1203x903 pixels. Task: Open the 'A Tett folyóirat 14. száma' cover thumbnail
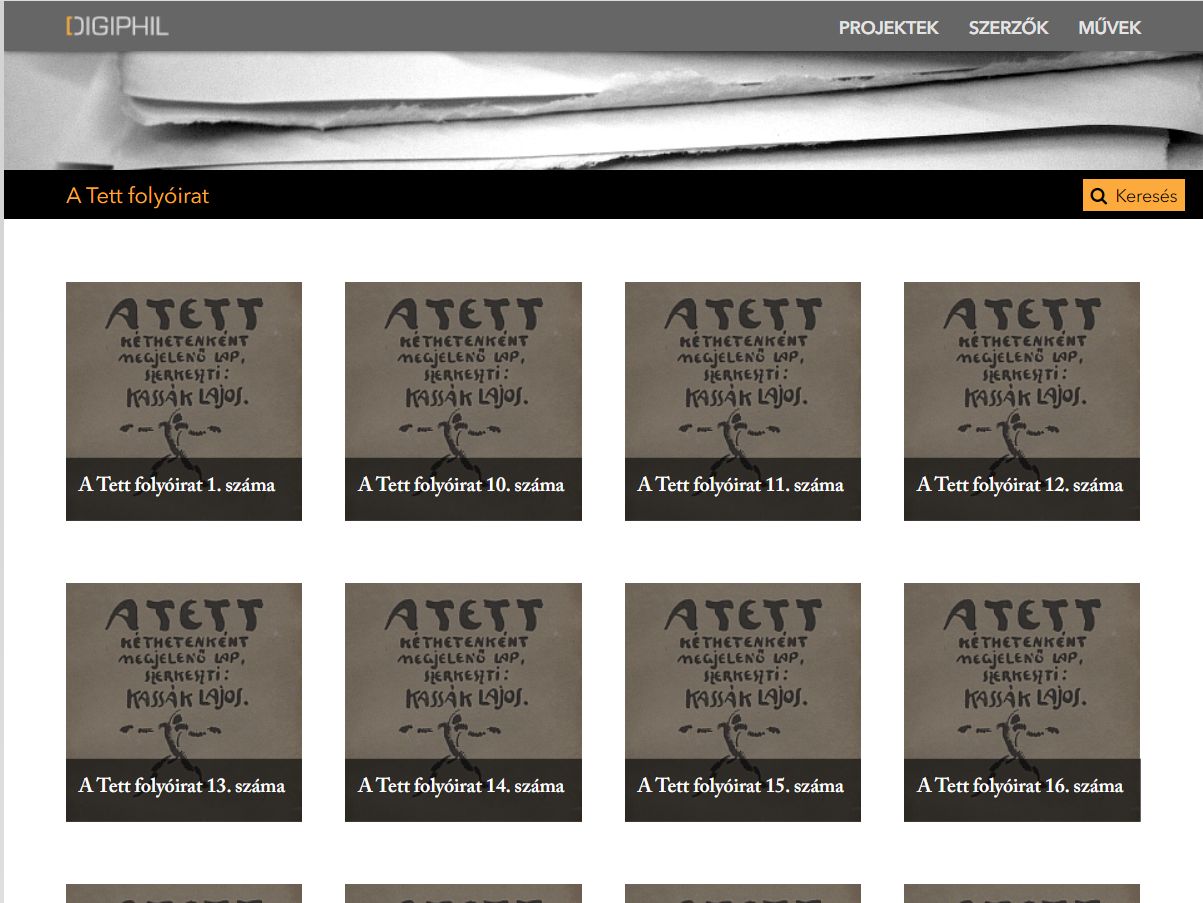[463, 702]
